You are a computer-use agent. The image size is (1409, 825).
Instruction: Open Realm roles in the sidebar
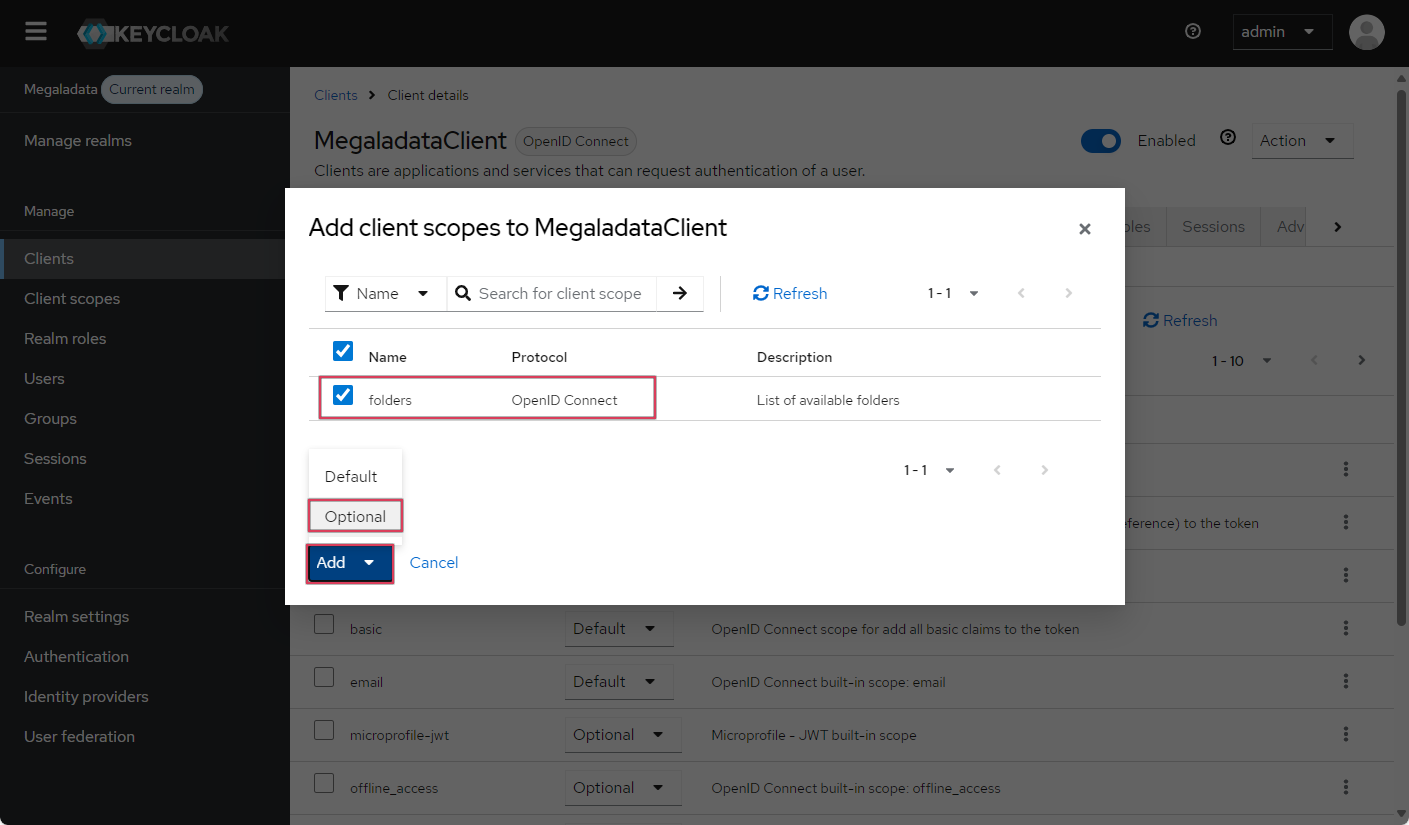coord(145,339)
